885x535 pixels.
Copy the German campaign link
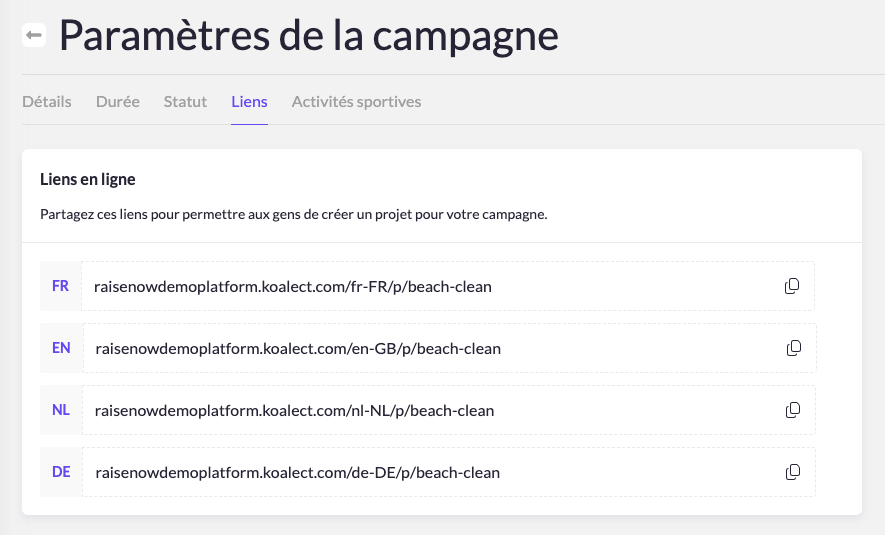pyautogui.click(x=793, y=472)
